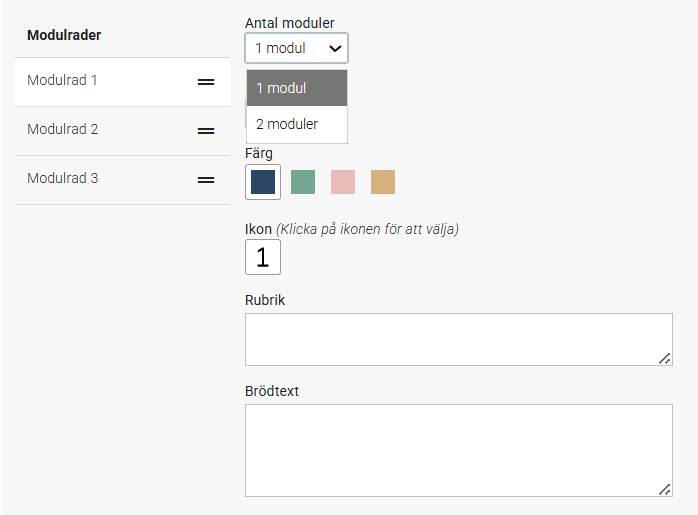Select Modulrad 2 in the list

pyautogui.click(x=122, y=131)
